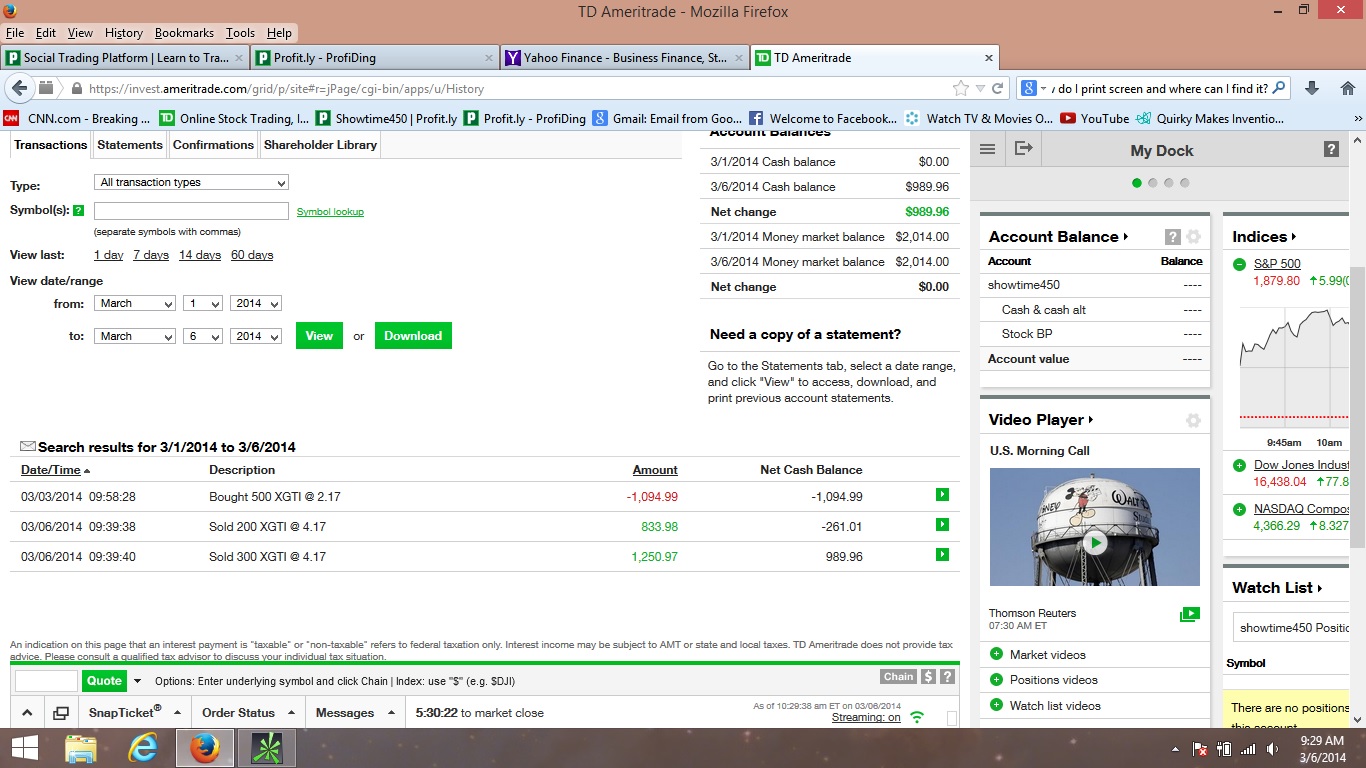Open the to-month dropdown
1366x768 pixels.
tap(135, 336)
